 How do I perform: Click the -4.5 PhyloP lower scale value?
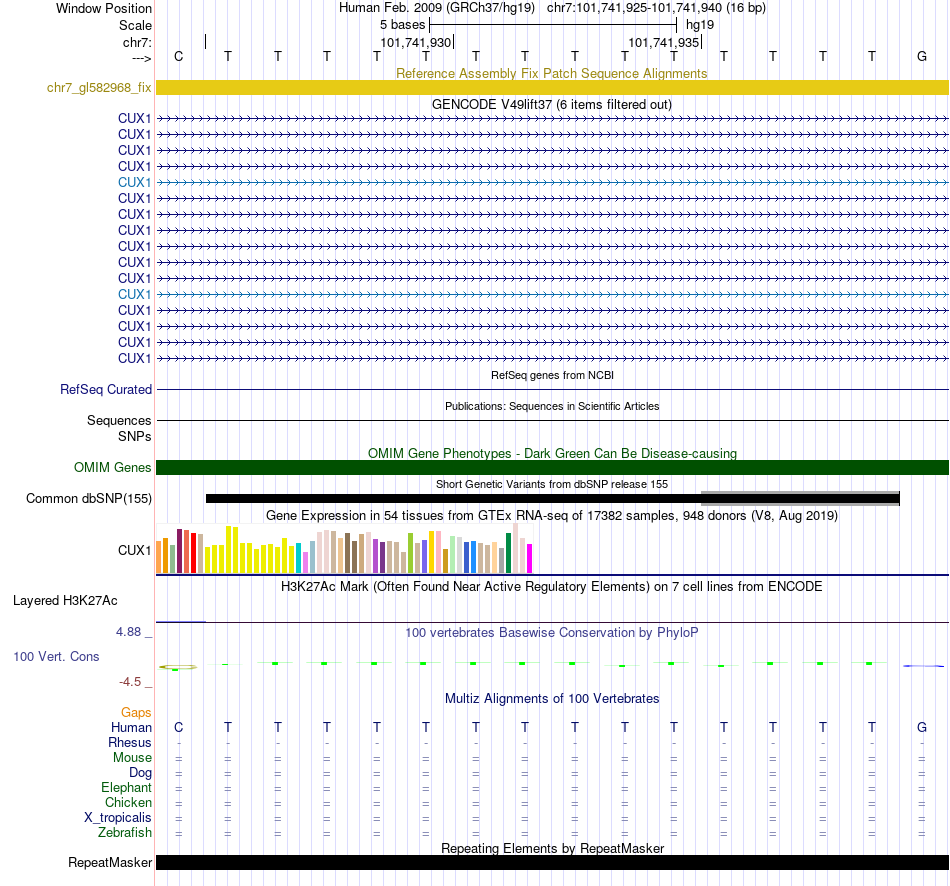point(130,682)
